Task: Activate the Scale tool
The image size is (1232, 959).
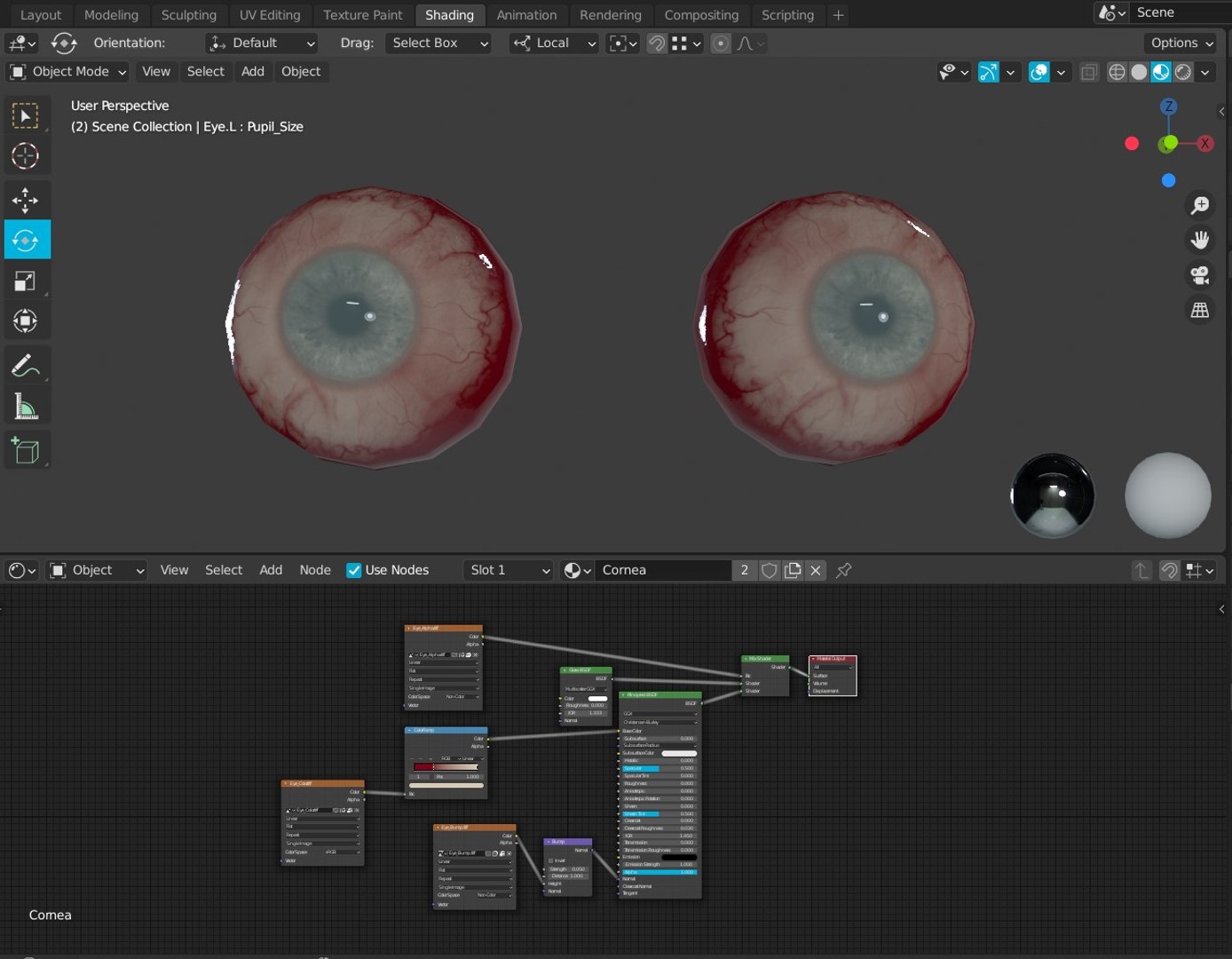Action: [x=26, y=281]
